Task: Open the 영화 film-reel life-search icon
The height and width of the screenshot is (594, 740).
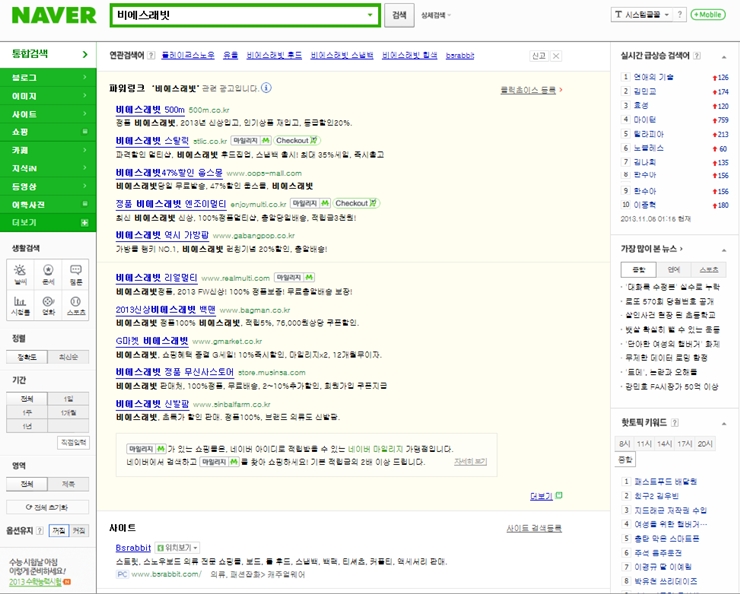Action: pyautogui.click(x=48, y=305)
